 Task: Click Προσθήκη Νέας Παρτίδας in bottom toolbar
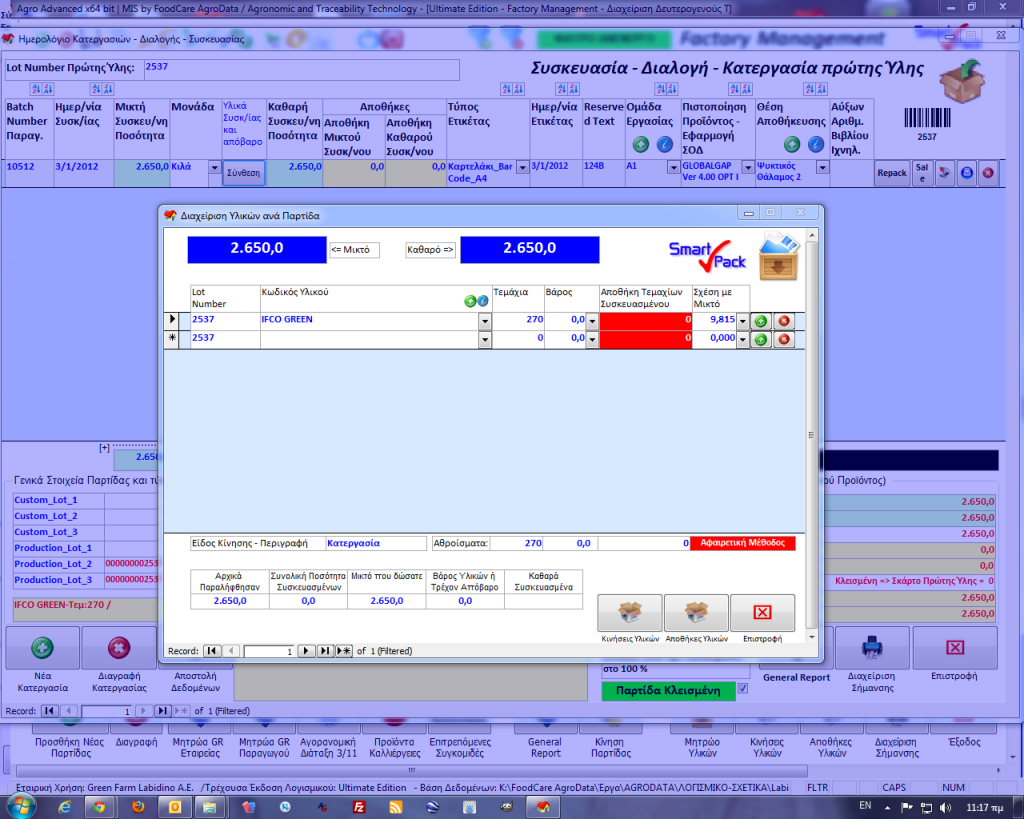point(70,747)
